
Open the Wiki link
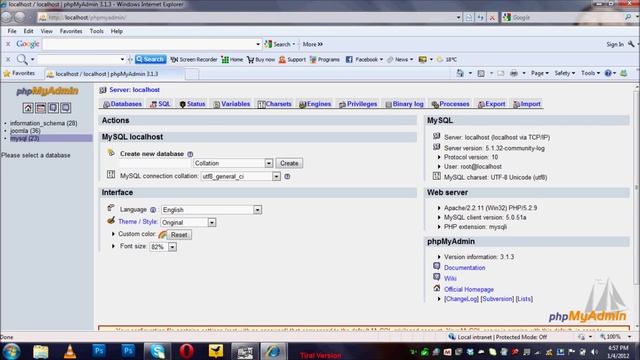450,278
